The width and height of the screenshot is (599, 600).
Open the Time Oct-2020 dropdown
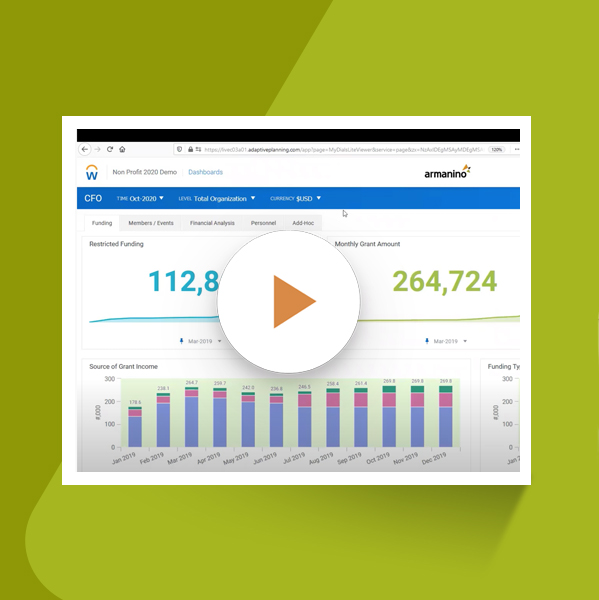pos(140,198)
